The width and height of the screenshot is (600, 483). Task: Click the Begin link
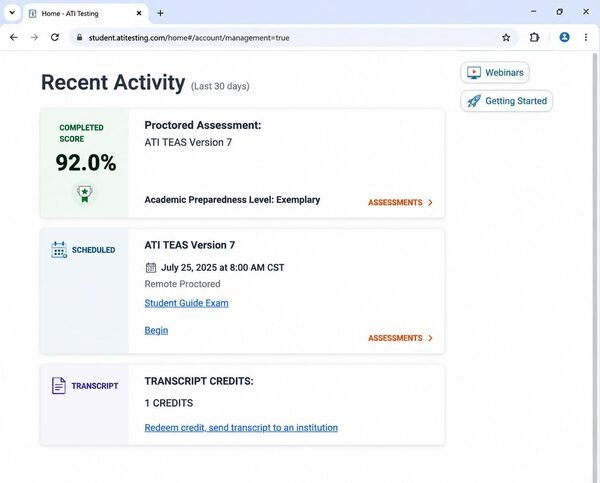[x=156, y=330]
